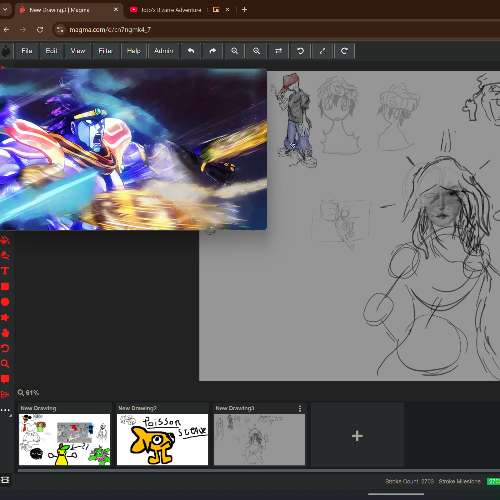Open the Help menu

click(134, 51)
